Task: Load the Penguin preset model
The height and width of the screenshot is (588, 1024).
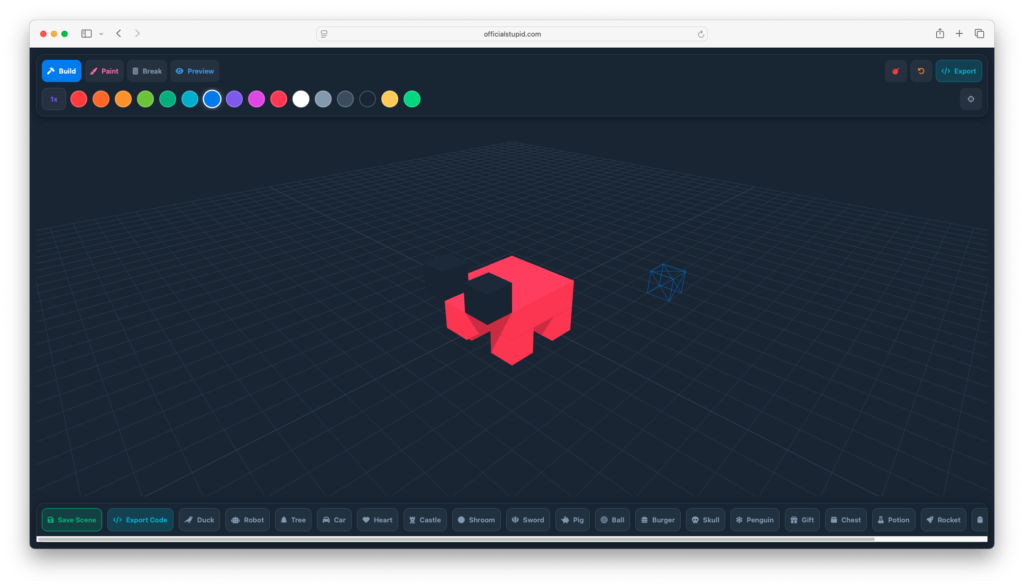Action: tap(755, 519)
